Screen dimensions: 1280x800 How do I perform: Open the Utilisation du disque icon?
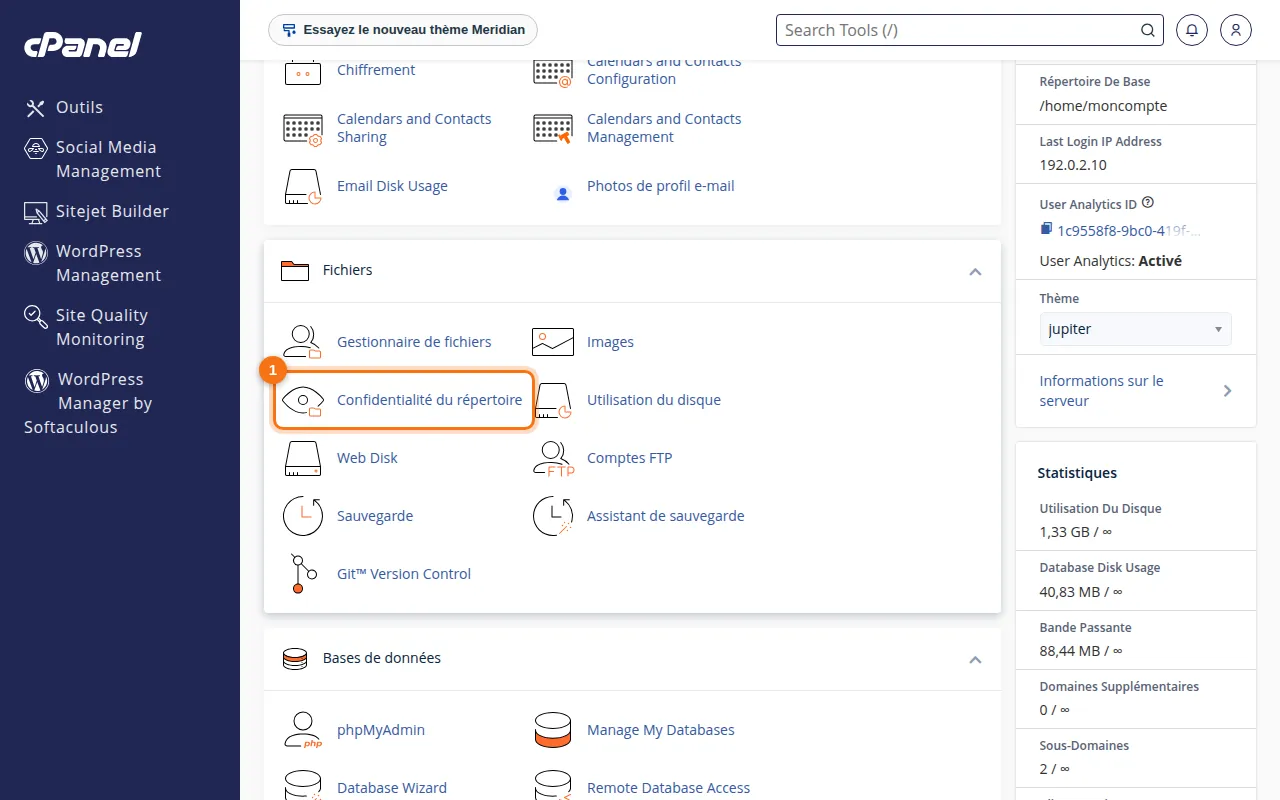click(x=553, y=400)
